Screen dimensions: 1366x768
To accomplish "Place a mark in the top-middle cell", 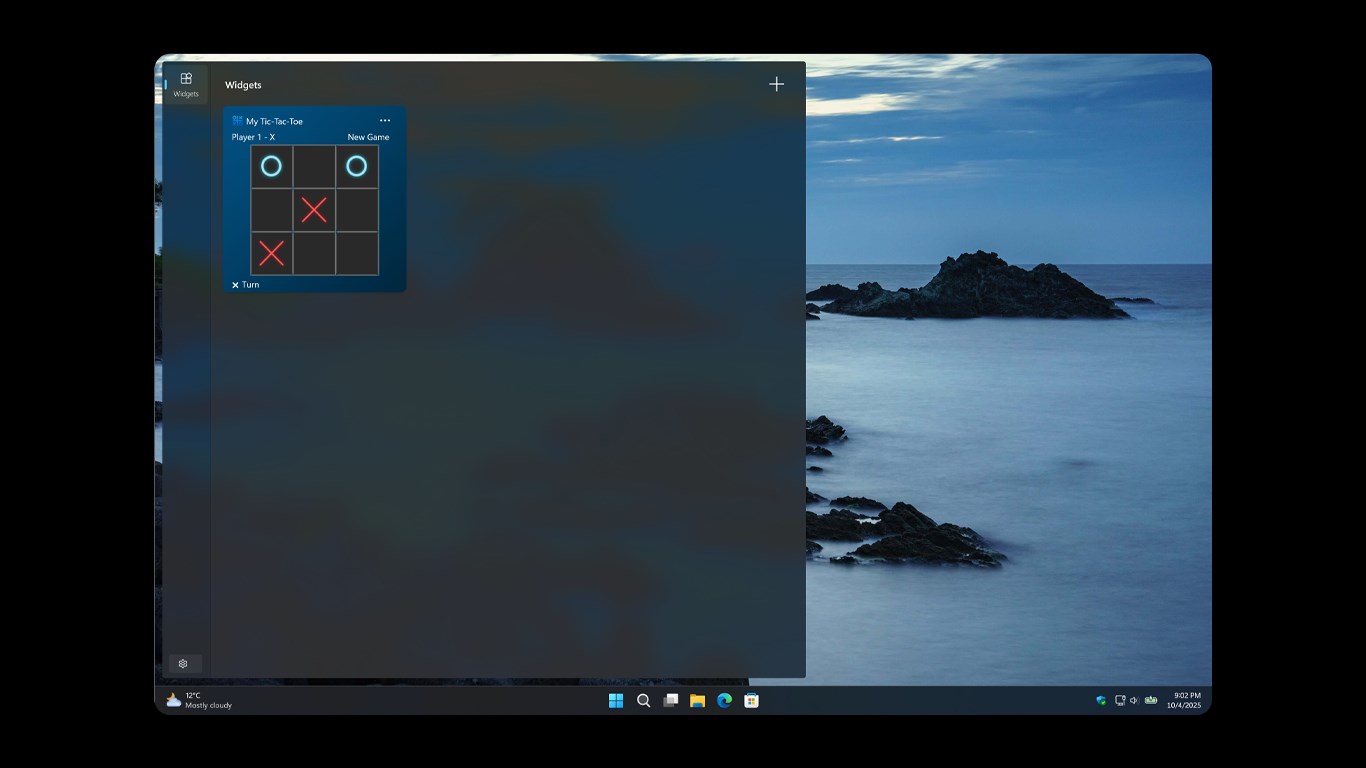I will tap(314, 166).
